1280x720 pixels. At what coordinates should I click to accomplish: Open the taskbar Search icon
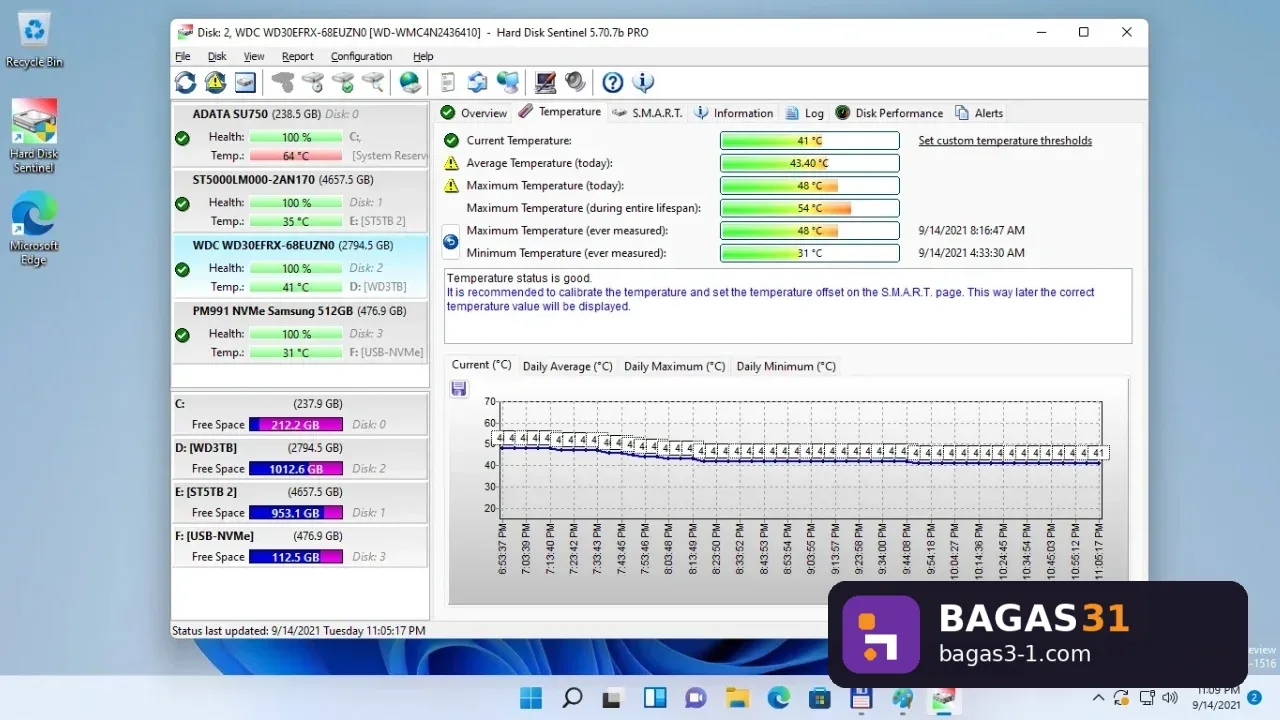(572, 697)
